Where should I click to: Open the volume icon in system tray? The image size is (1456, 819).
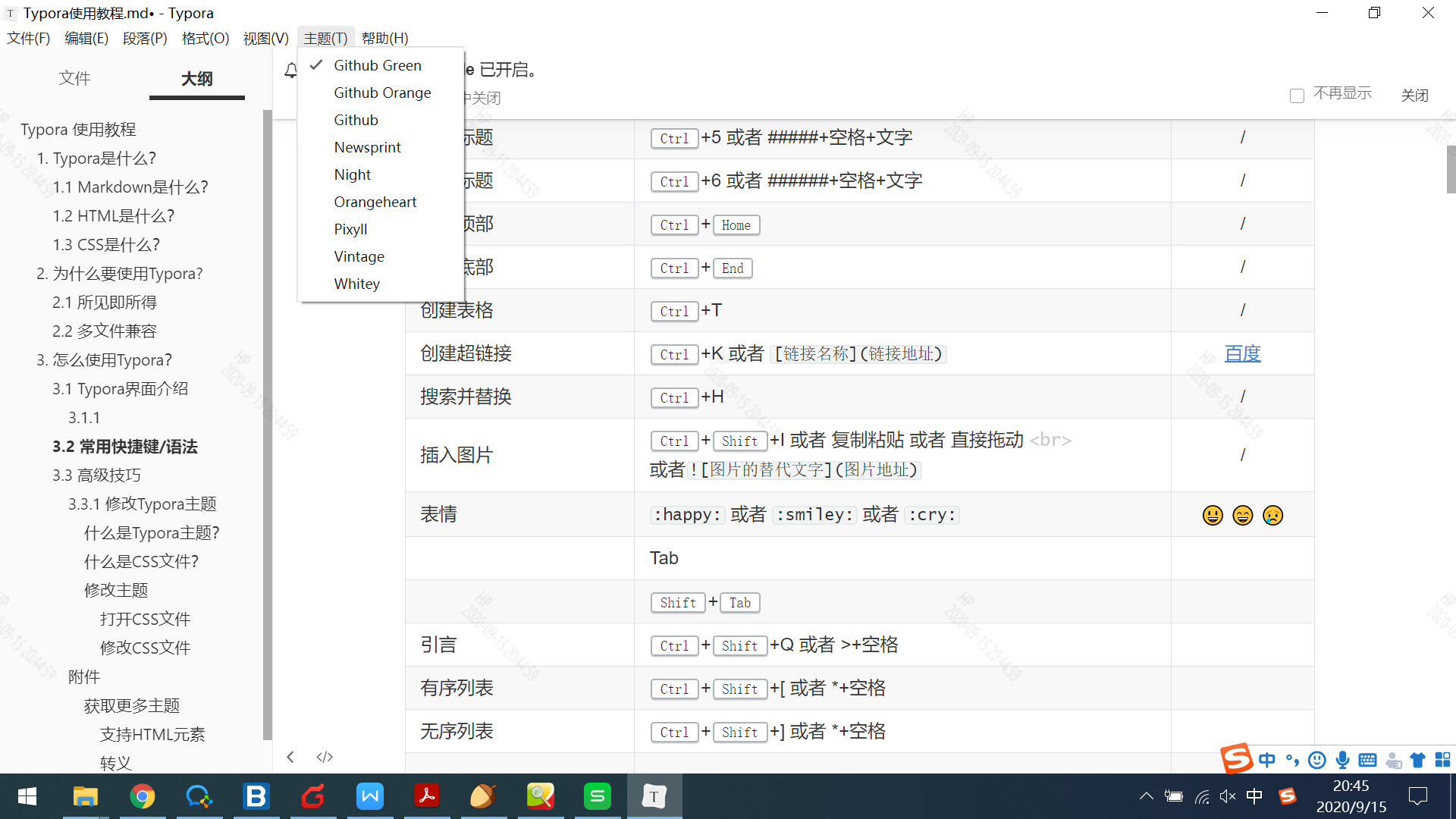1228,796
